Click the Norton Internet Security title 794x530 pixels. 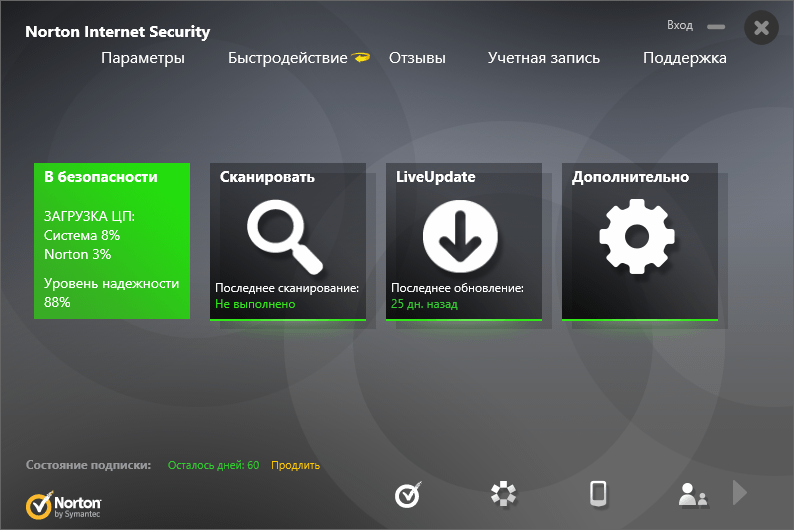[117, 32]
